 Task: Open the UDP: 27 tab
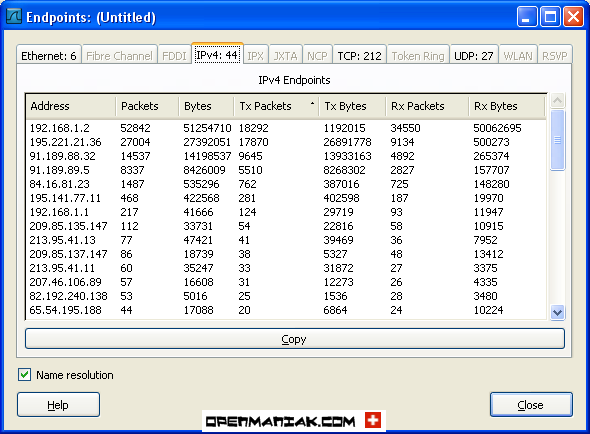[473, 56]
